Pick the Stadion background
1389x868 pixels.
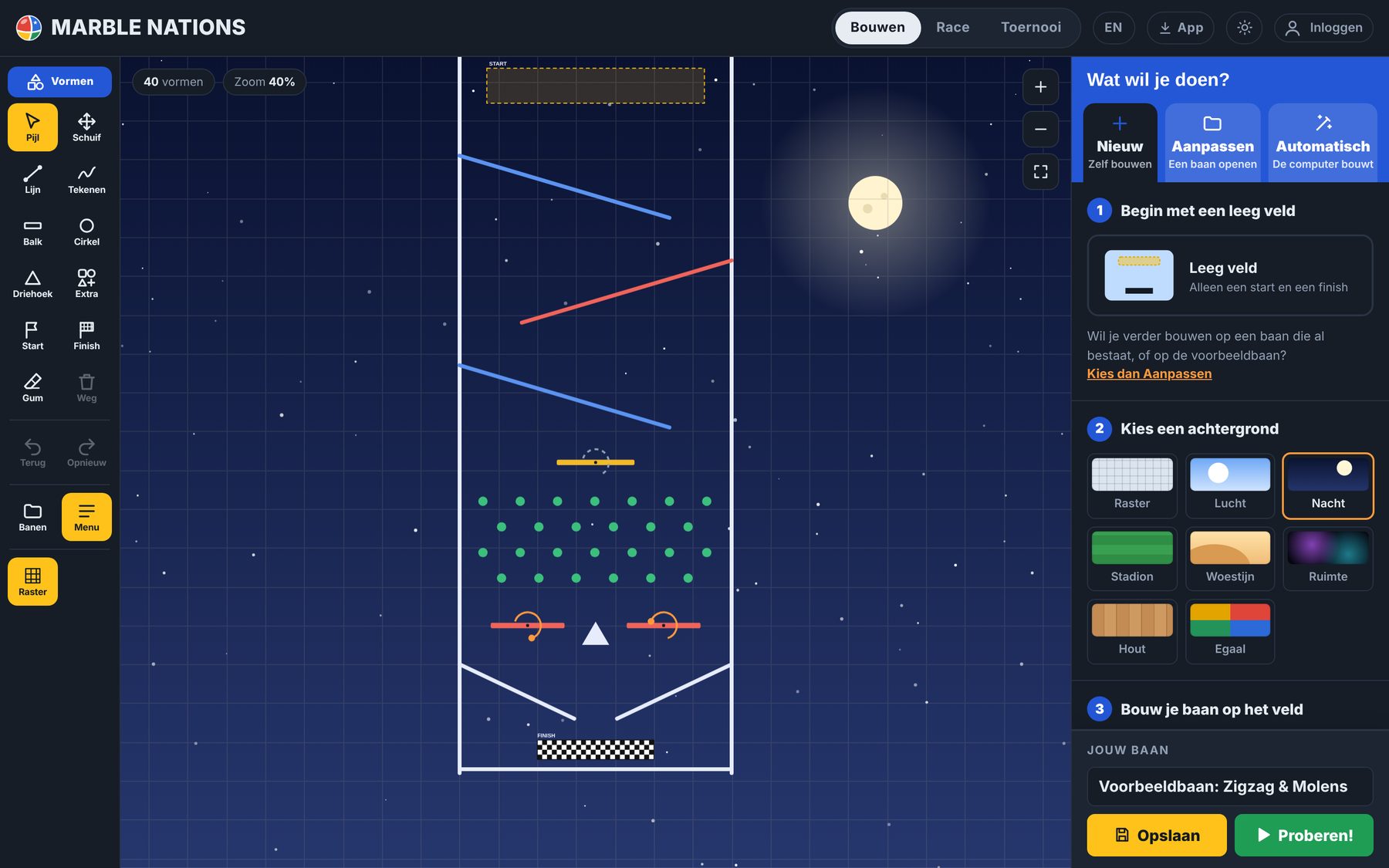(x=1132, y=559)
